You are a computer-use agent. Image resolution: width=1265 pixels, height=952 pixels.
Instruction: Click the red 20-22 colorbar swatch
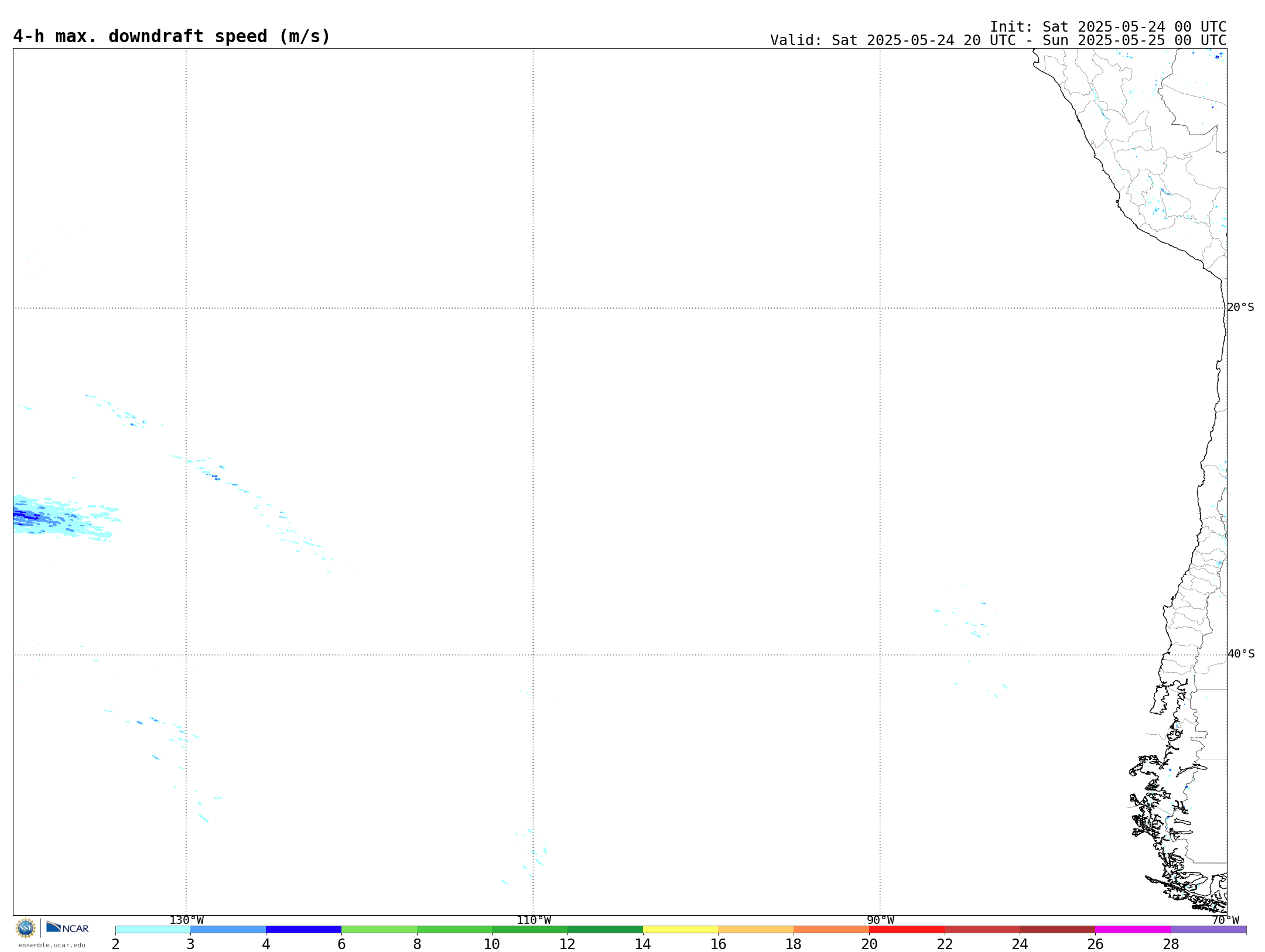[907, 930]
